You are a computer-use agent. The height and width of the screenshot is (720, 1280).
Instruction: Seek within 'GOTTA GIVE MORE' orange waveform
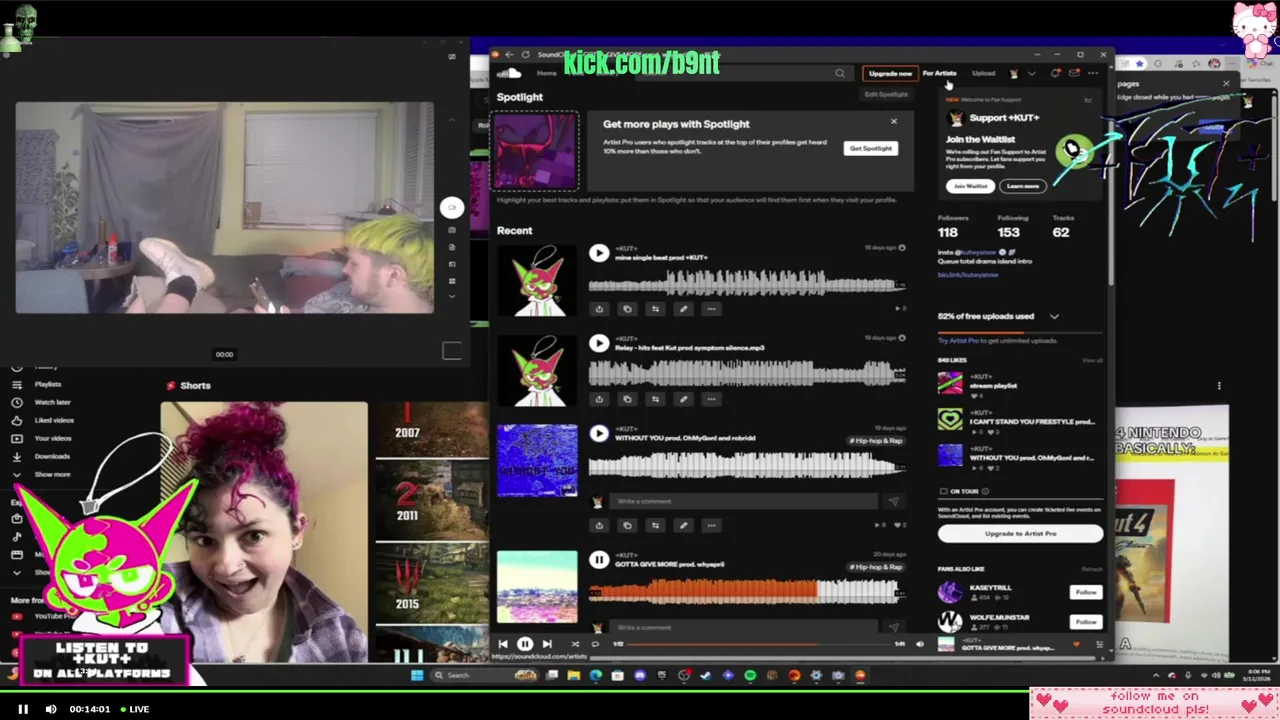pyautogui.click(x=702, y=592)
